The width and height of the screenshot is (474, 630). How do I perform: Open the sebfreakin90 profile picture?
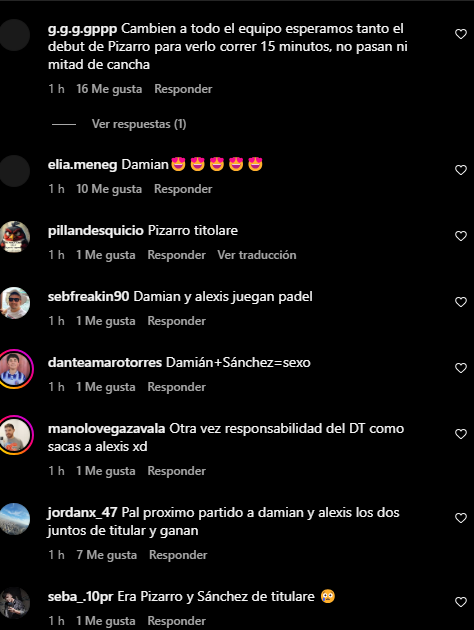[x=14, y=303]
